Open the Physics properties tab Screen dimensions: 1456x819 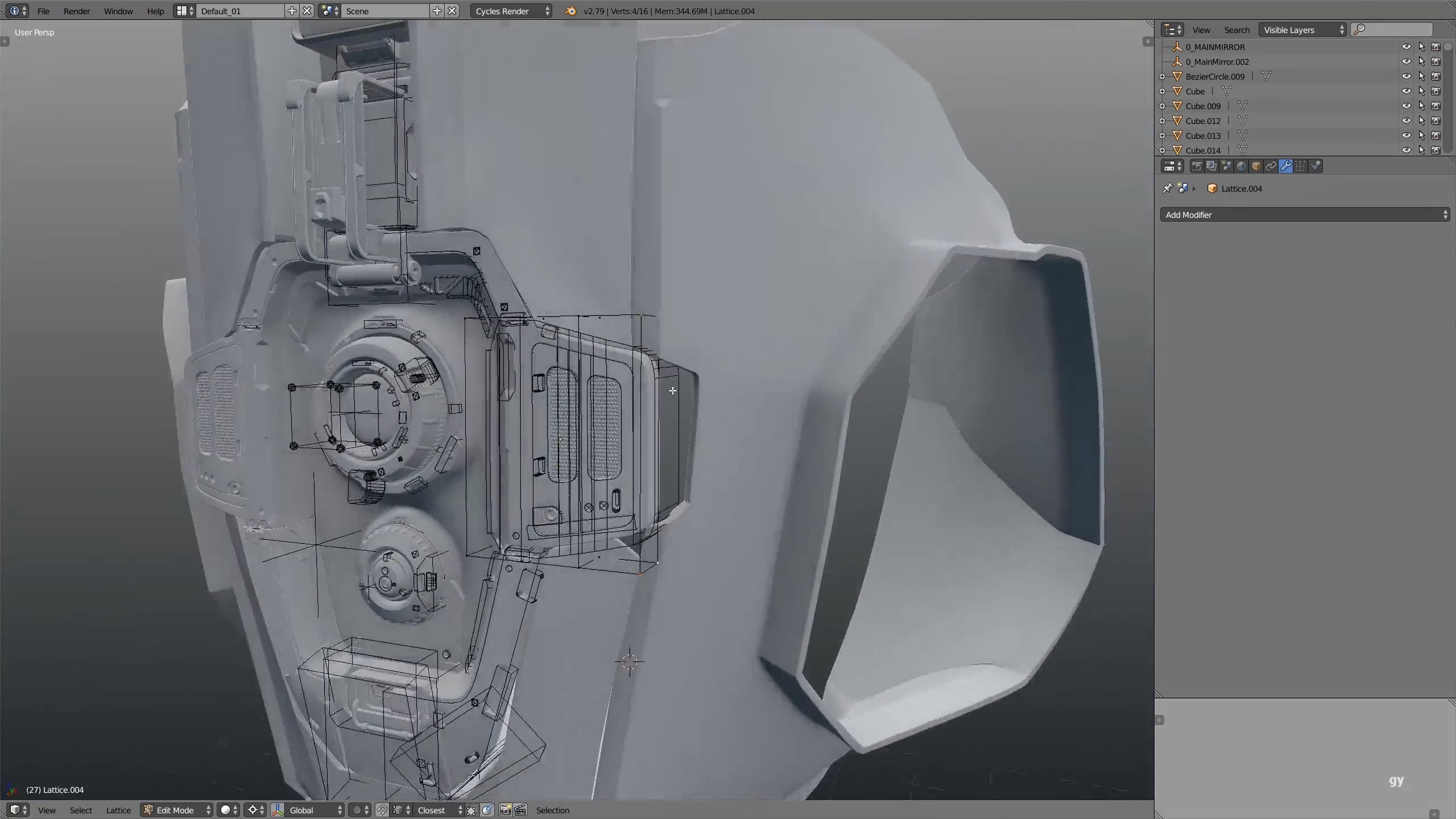click(1316, 166)
